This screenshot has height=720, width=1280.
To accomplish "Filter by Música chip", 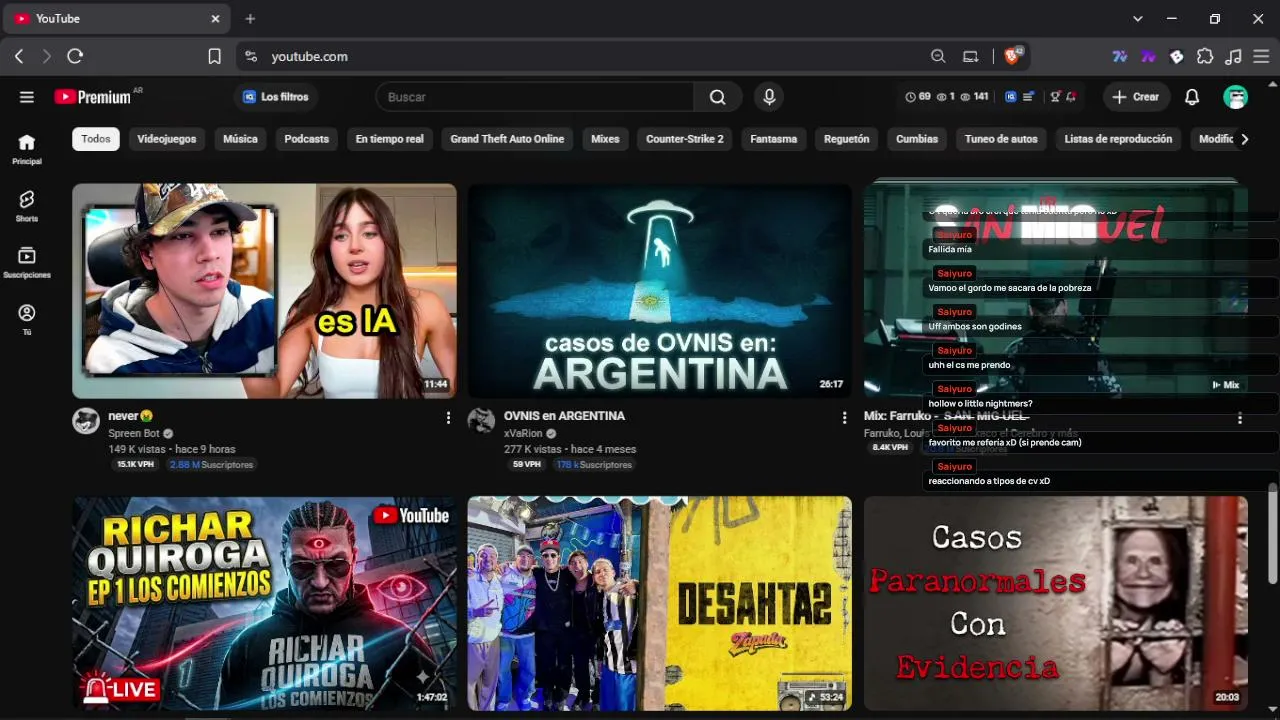I will pyautogui.click(x=240, y=139).
